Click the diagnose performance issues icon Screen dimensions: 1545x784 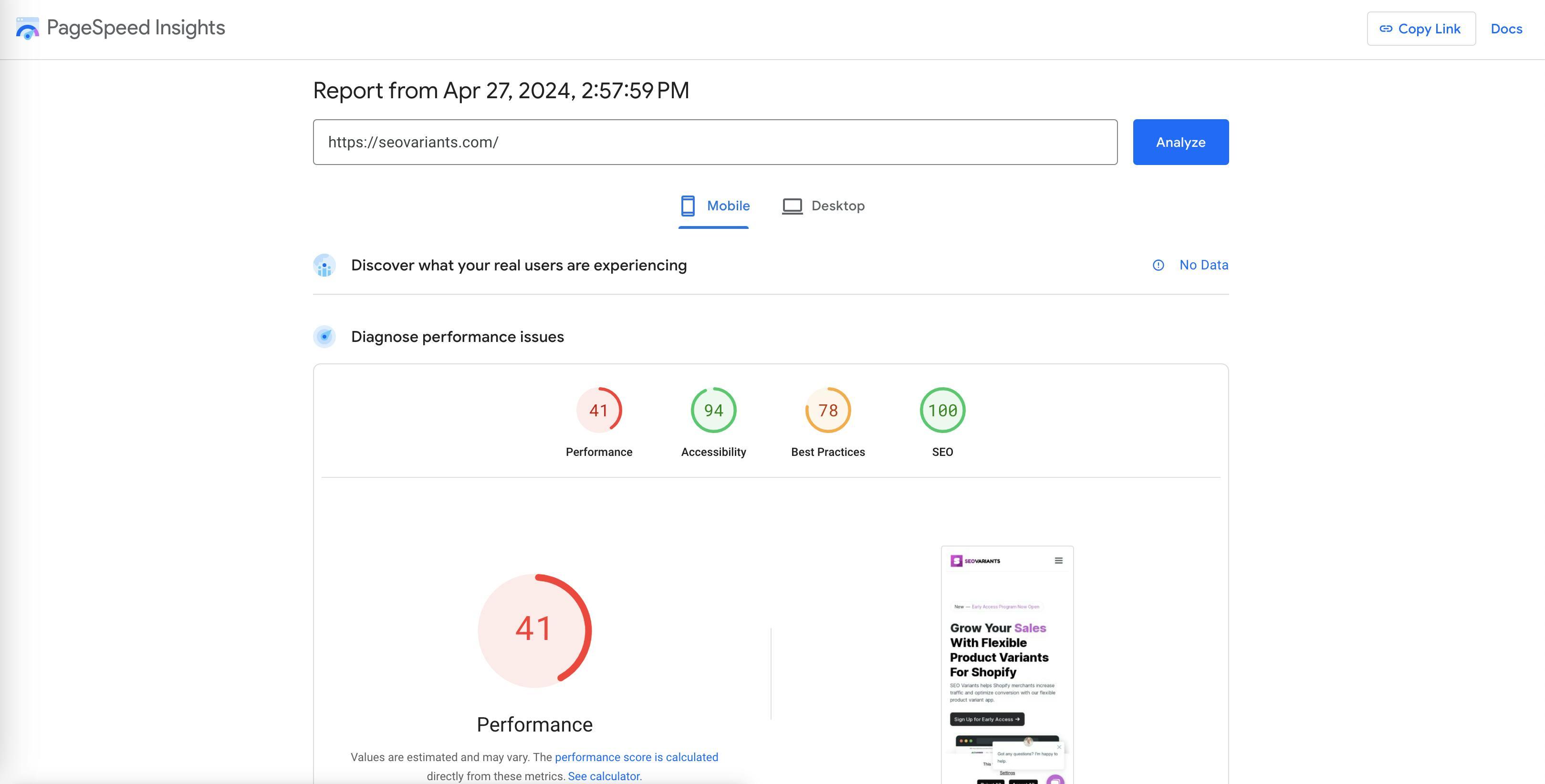click(x=324, y=337)
